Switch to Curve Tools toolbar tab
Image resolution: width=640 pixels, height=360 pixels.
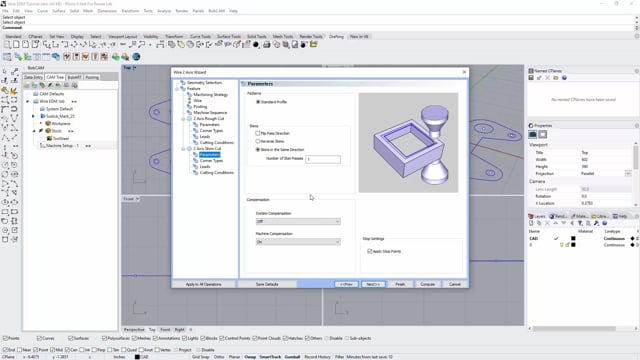(200, 37)
